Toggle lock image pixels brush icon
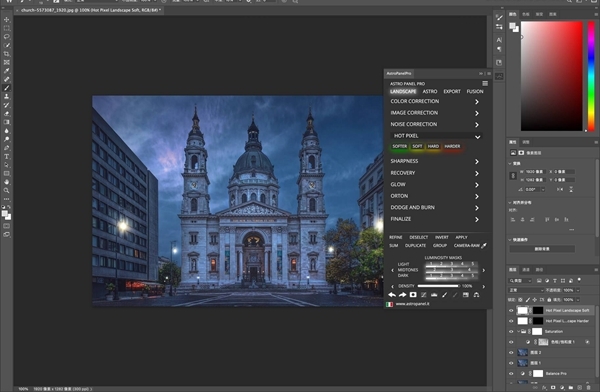Viewport: 600px width, 392px height. [x=528, y=300]
